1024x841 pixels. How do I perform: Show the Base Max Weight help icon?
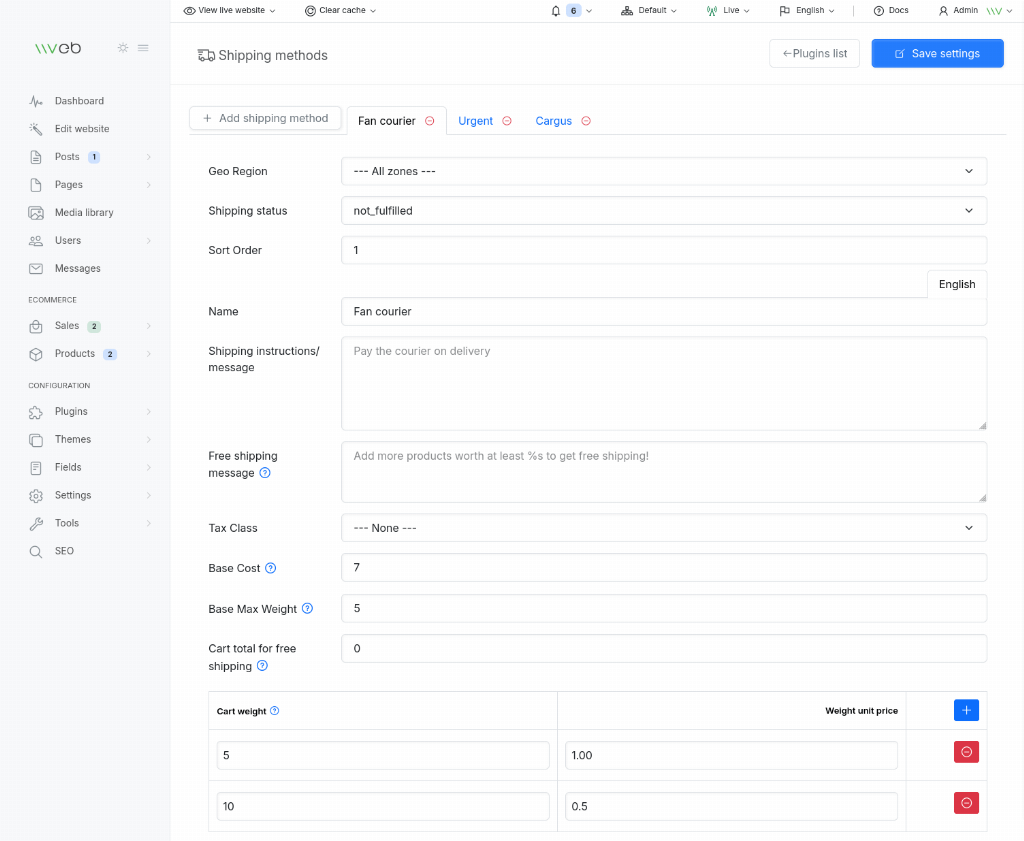tap(308, 609)
